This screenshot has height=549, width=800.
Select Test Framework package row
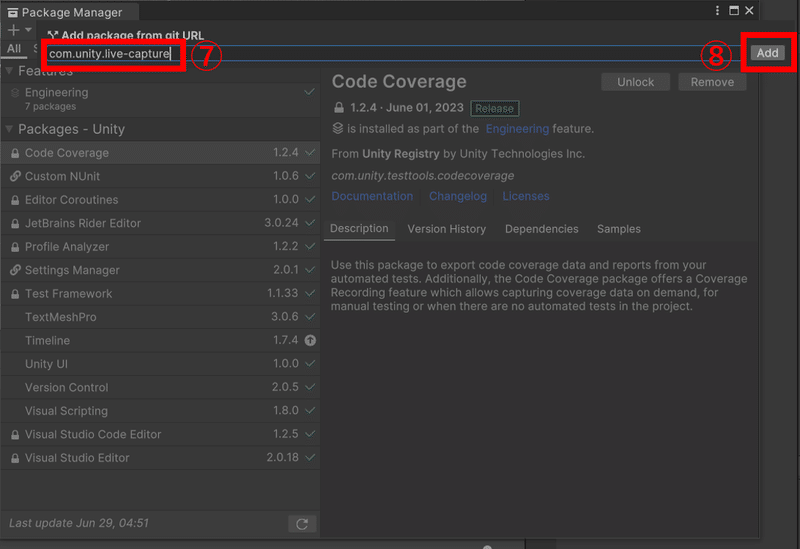[160, 293]
